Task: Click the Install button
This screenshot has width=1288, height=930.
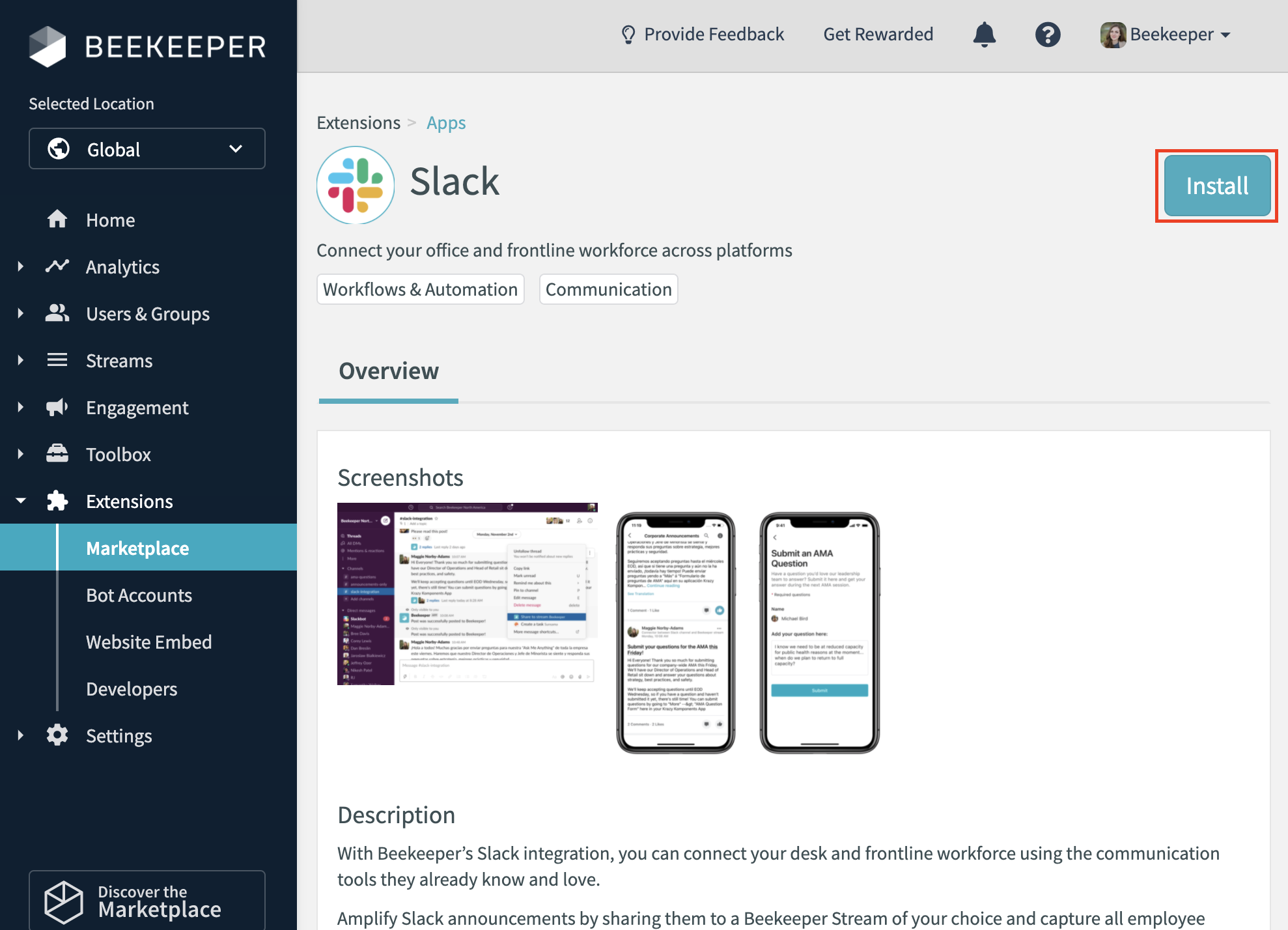Action: coord(1216,186)
